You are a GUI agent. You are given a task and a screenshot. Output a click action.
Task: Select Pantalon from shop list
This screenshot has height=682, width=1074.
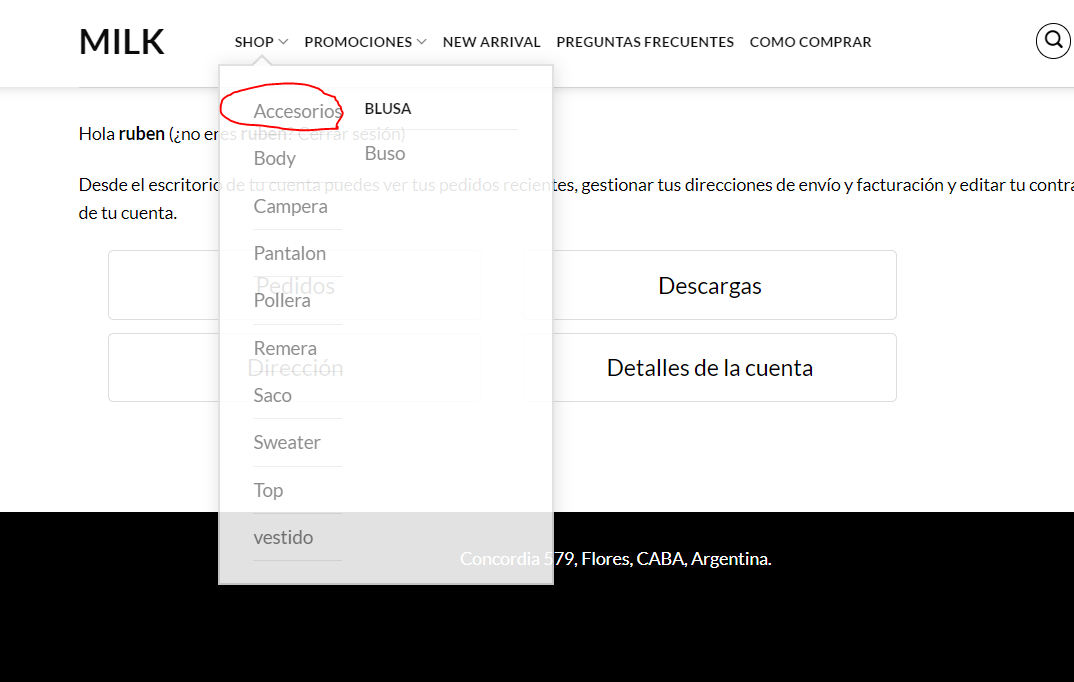290,253
